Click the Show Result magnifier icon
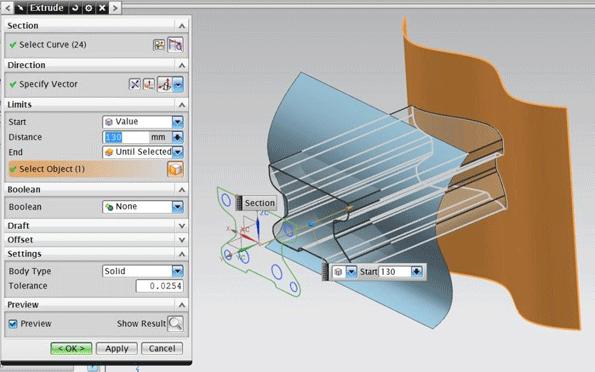 click(x=175, y=323)
